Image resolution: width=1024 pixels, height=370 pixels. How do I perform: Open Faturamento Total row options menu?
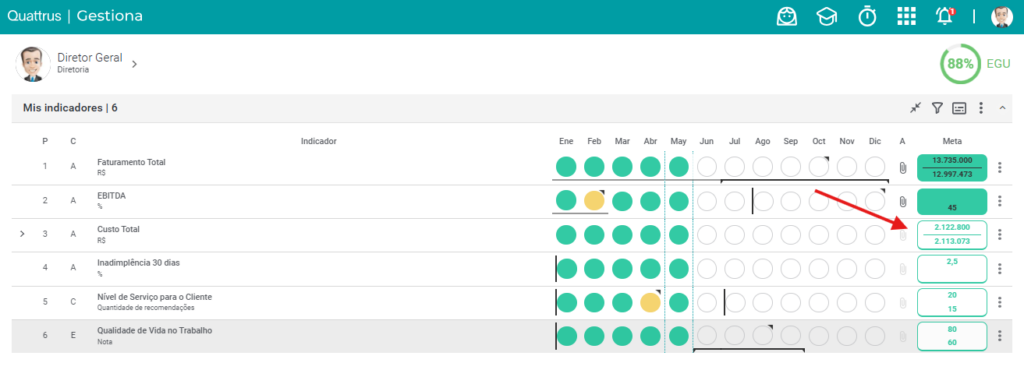(1000, 168)
